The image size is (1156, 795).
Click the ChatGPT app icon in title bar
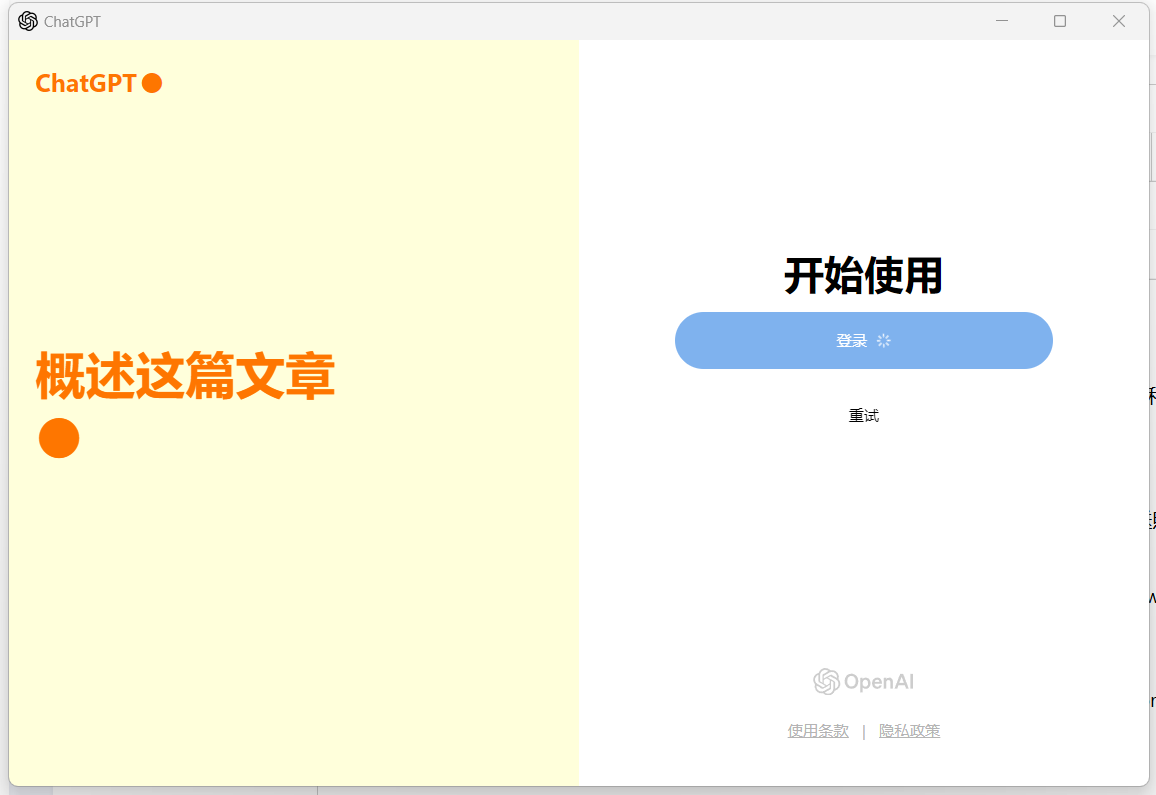pyautogui.click(x=27, y=21)
